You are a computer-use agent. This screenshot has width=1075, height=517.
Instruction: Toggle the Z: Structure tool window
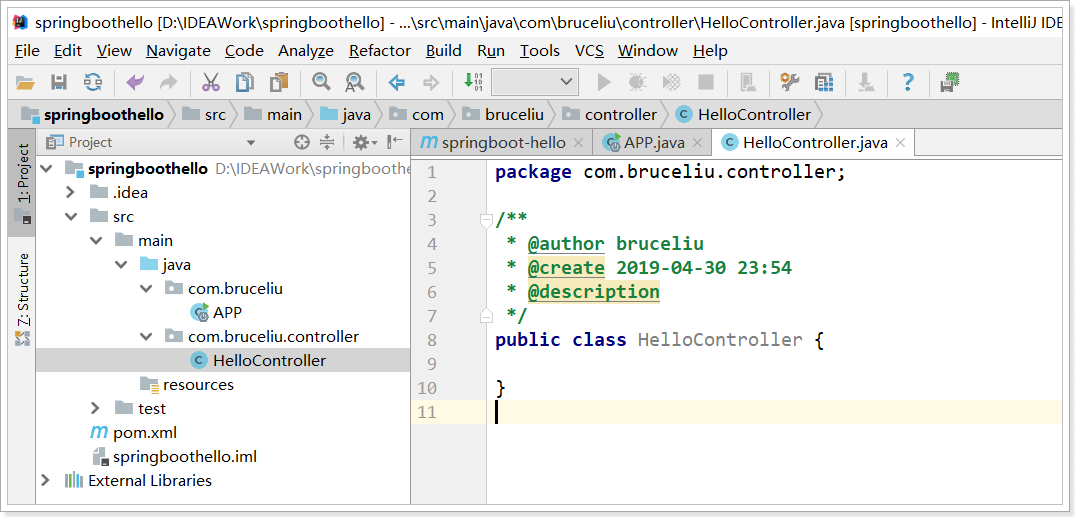click(22, 298)
